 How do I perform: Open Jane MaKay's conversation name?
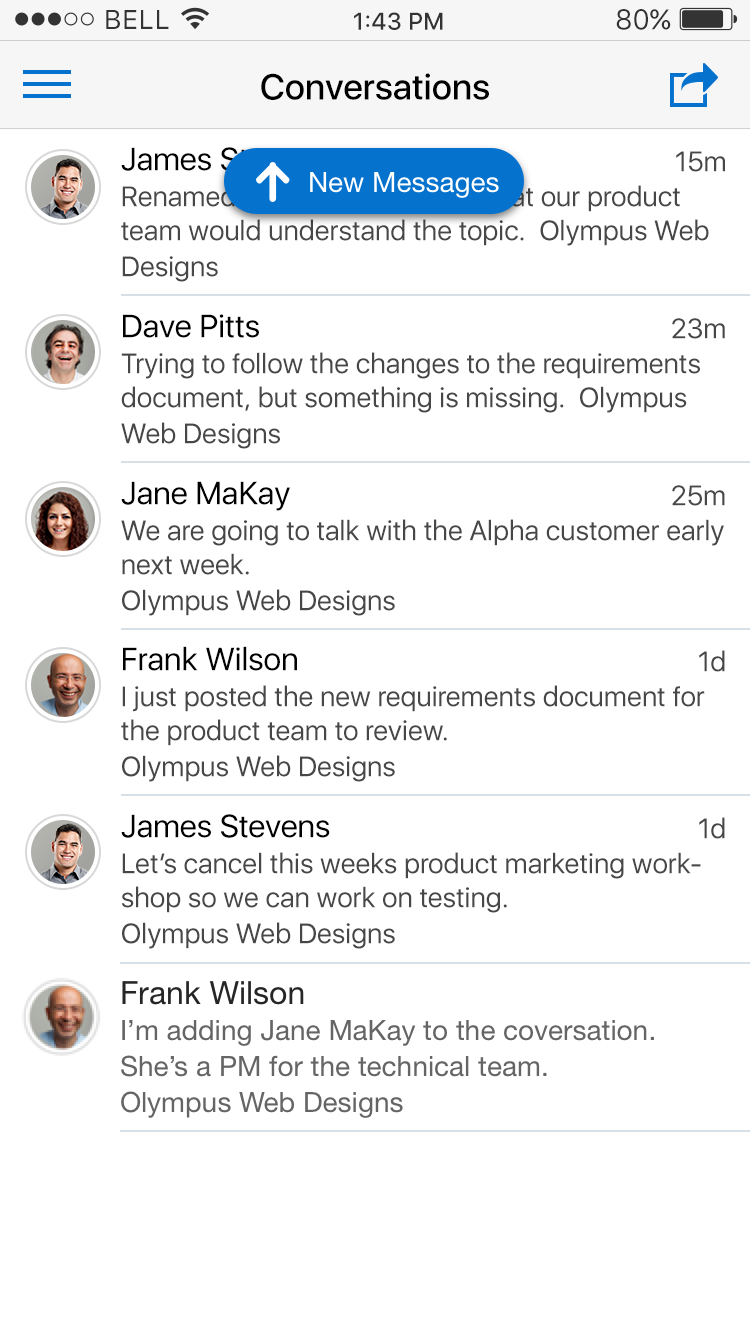click(205, 494)
